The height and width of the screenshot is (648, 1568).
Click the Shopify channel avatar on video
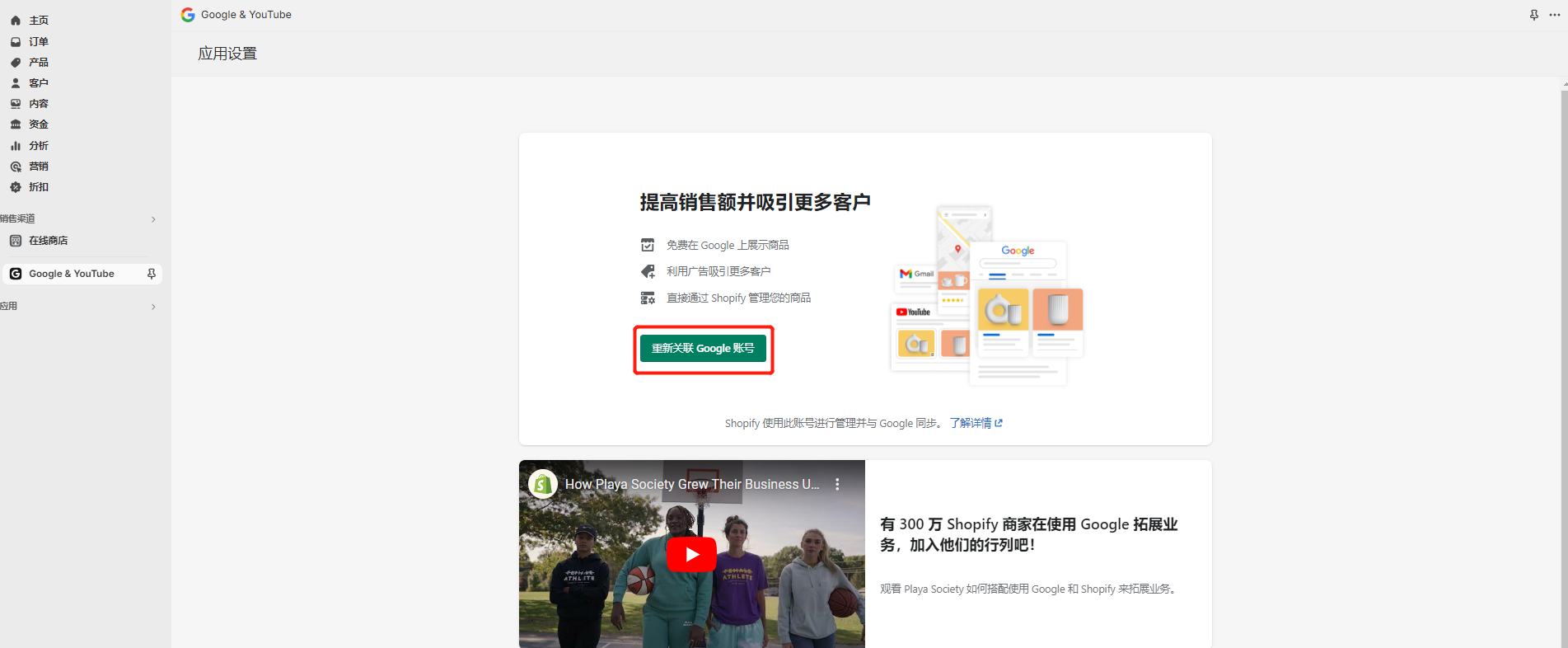tap(543, 485)
